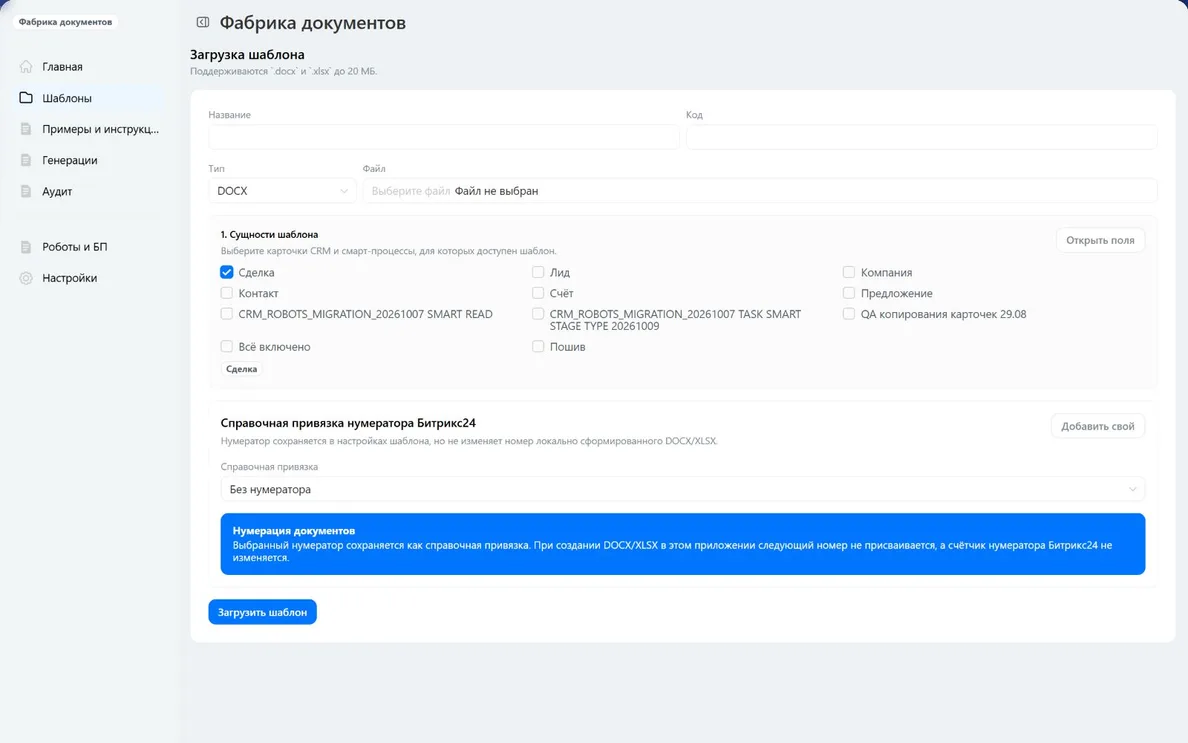Uncheck the Сделка checkbox
This screenshot has width=1188, height=743.
(227, 272)
